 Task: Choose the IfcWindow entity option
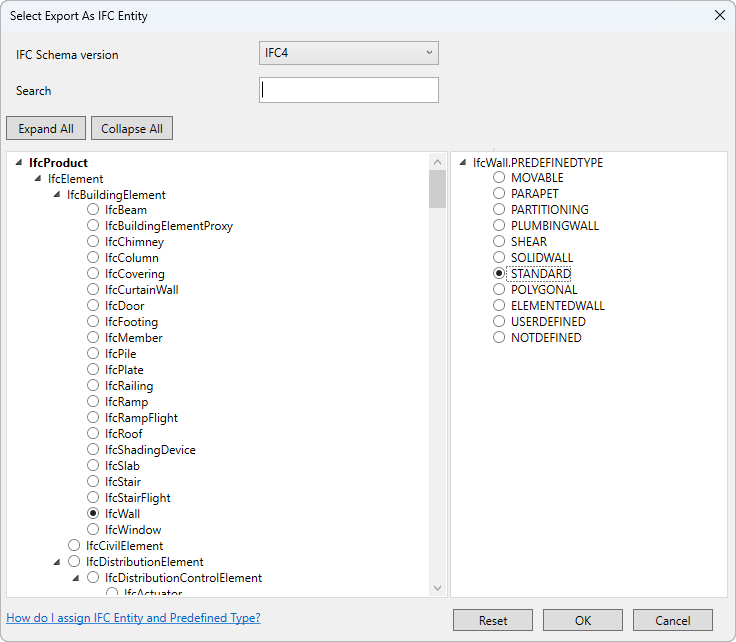coord(93,529)
